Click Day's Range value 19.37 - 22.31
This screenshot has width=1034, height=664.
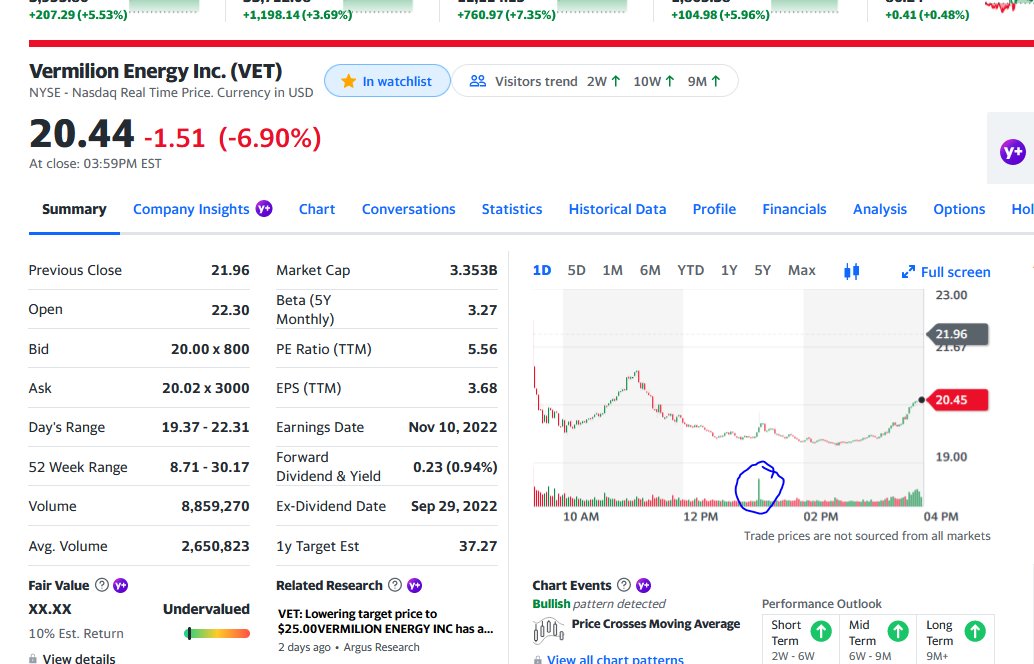206,427
